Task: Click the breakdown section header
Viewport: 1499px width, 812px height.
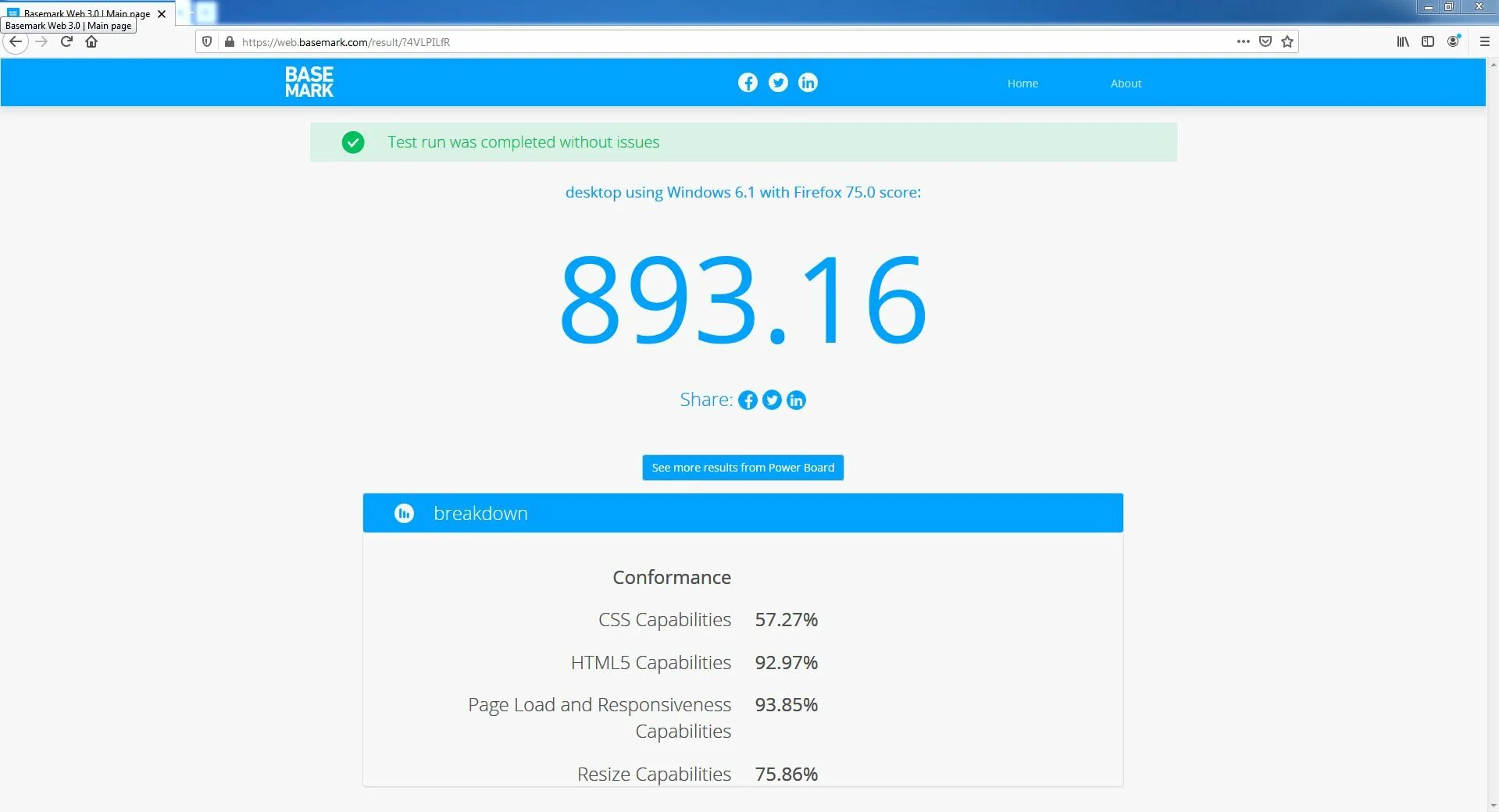Action: pyautogui.click(x=743, y=513)
